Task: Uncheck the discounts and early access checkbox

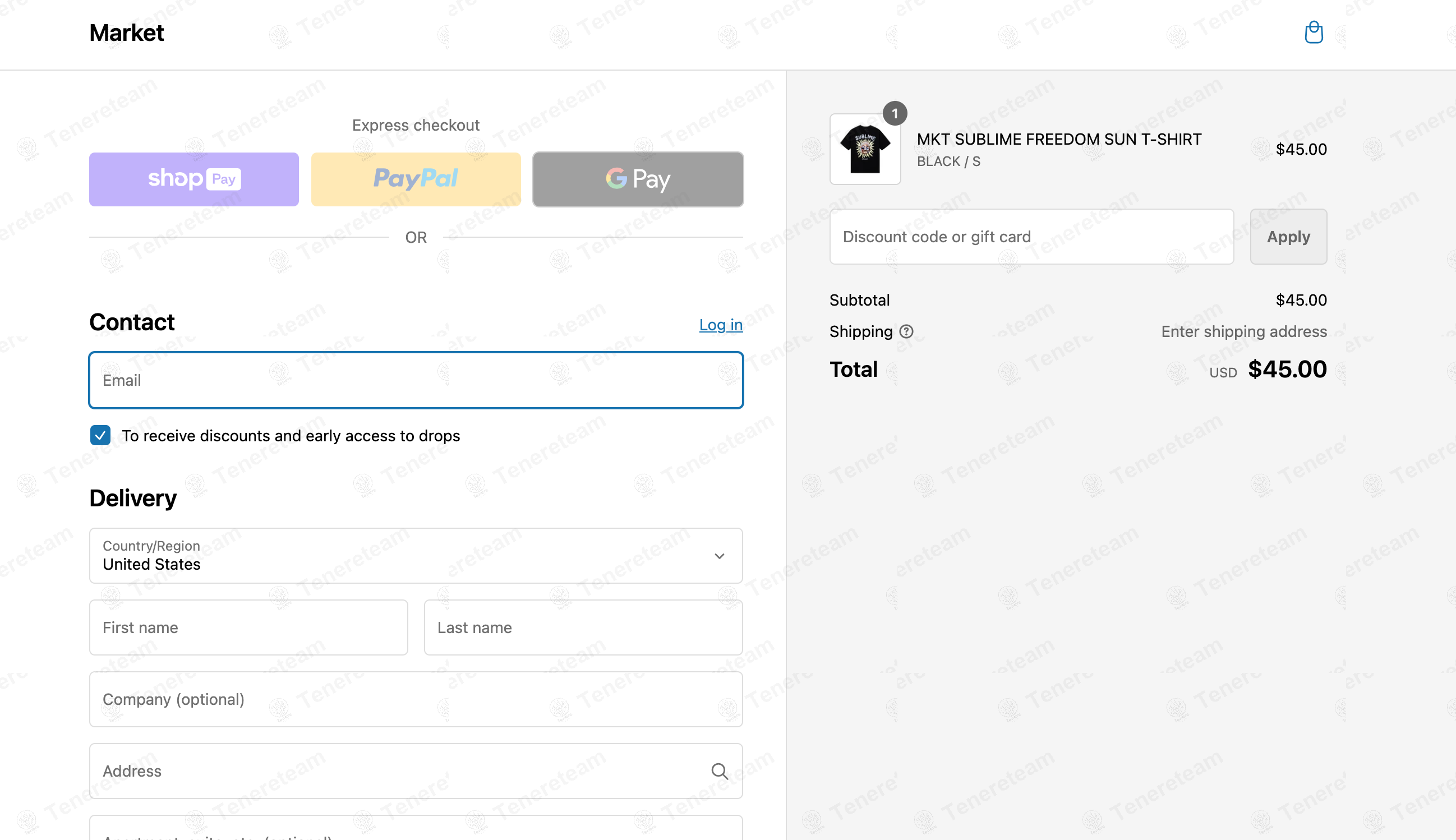Action: (x=100, y=436)
